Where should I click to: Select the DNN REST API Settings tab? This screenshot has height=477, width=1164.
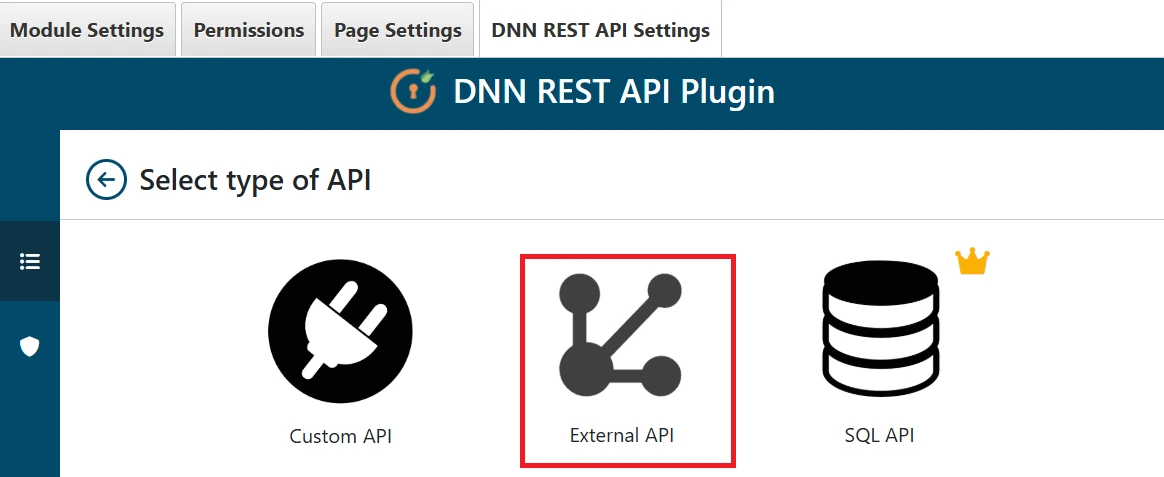(x=600, y=30)
